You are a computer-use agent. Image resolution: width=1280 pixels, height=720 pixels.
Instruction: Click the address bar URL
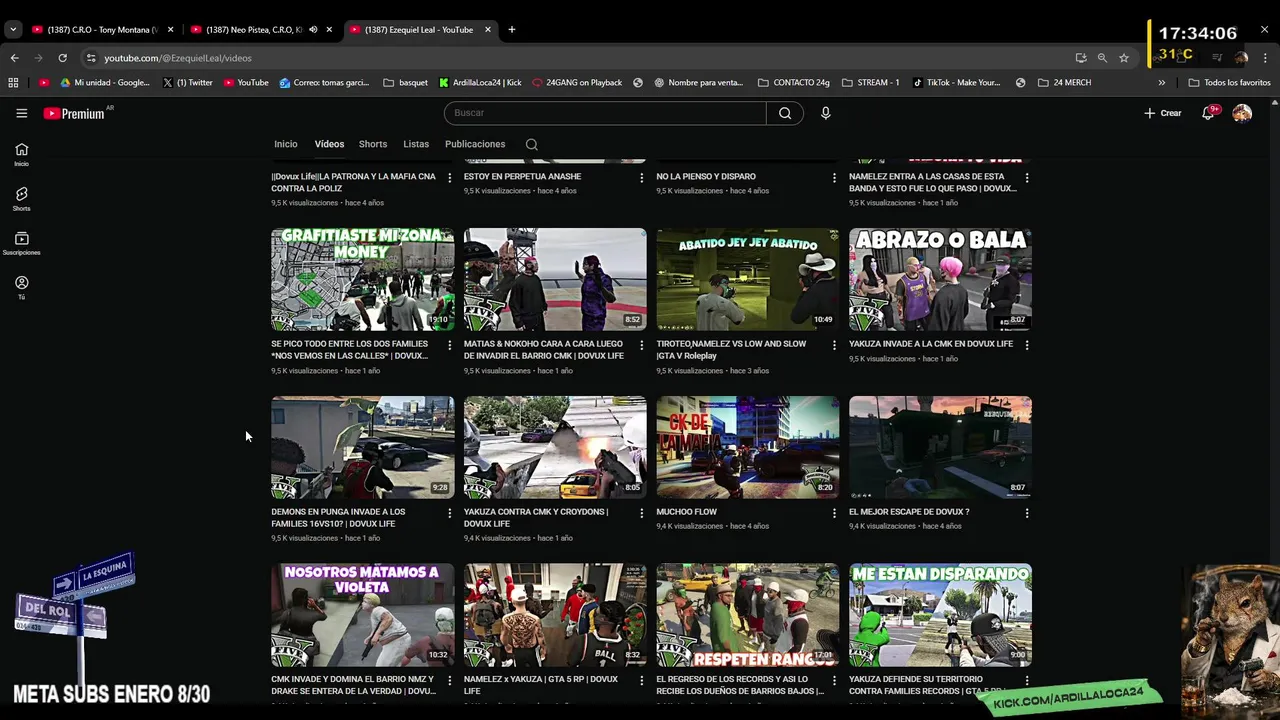click(x=178, y=58)
